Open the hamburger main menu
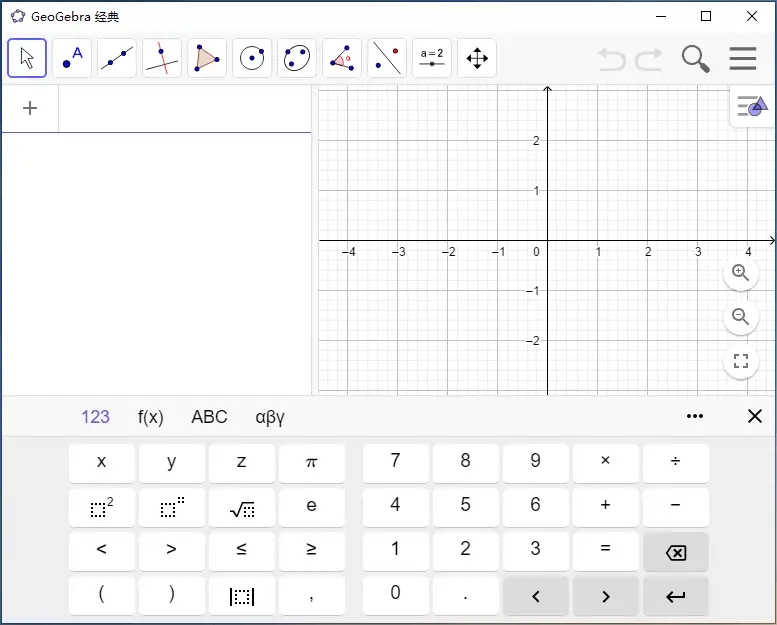This screenshot has height=625, width=777. (x=743, y=58)
